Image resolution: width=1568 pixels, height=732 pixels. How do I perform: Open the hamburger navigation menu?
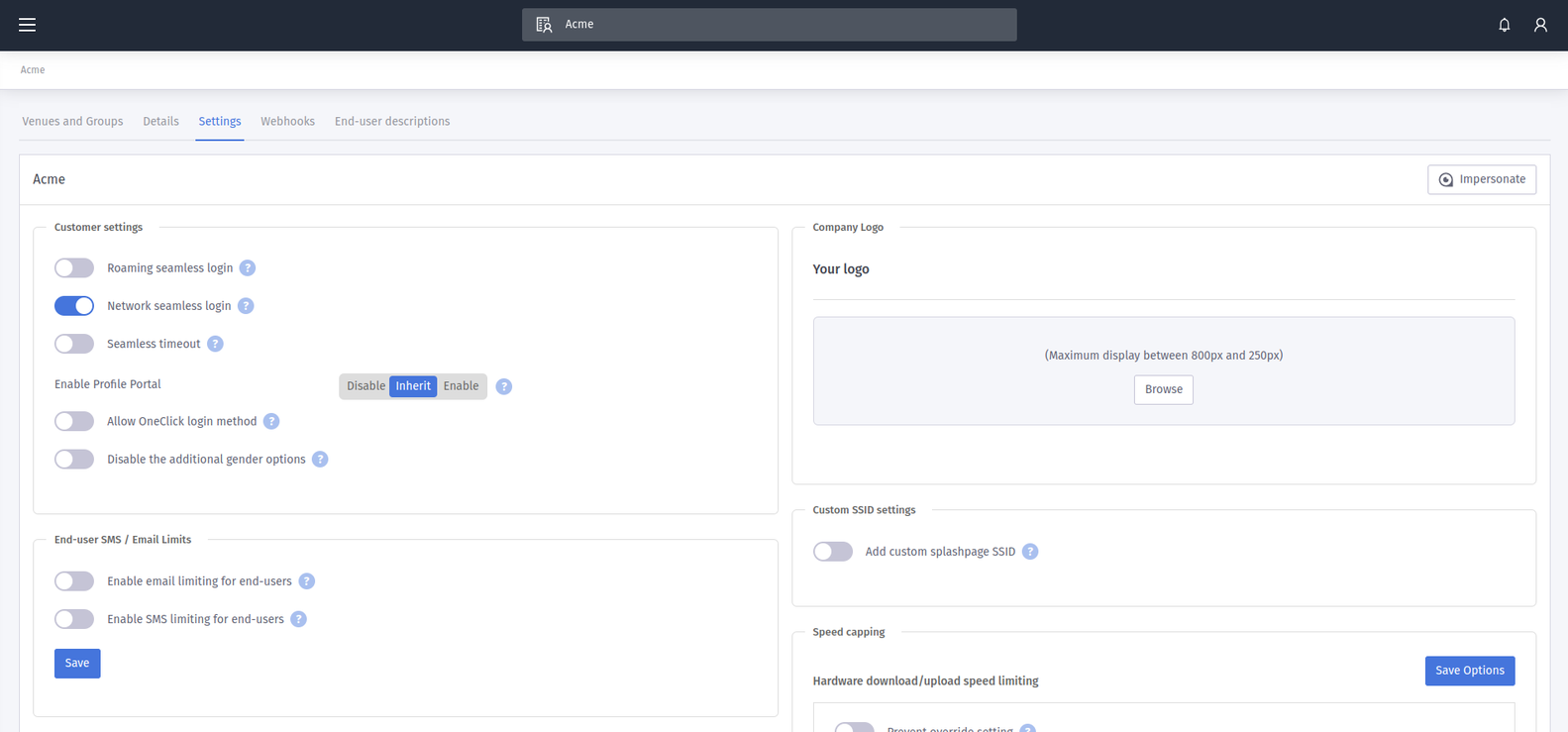coord(27,25)
